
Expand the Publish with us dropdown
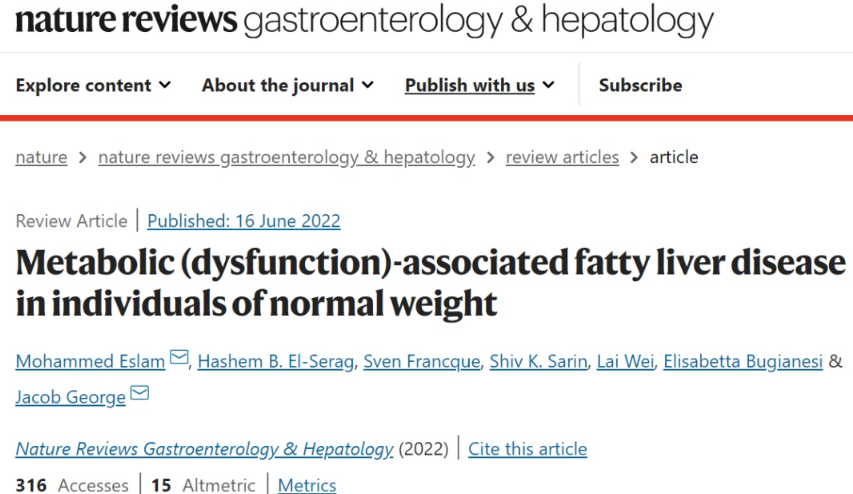coord(479,86)
